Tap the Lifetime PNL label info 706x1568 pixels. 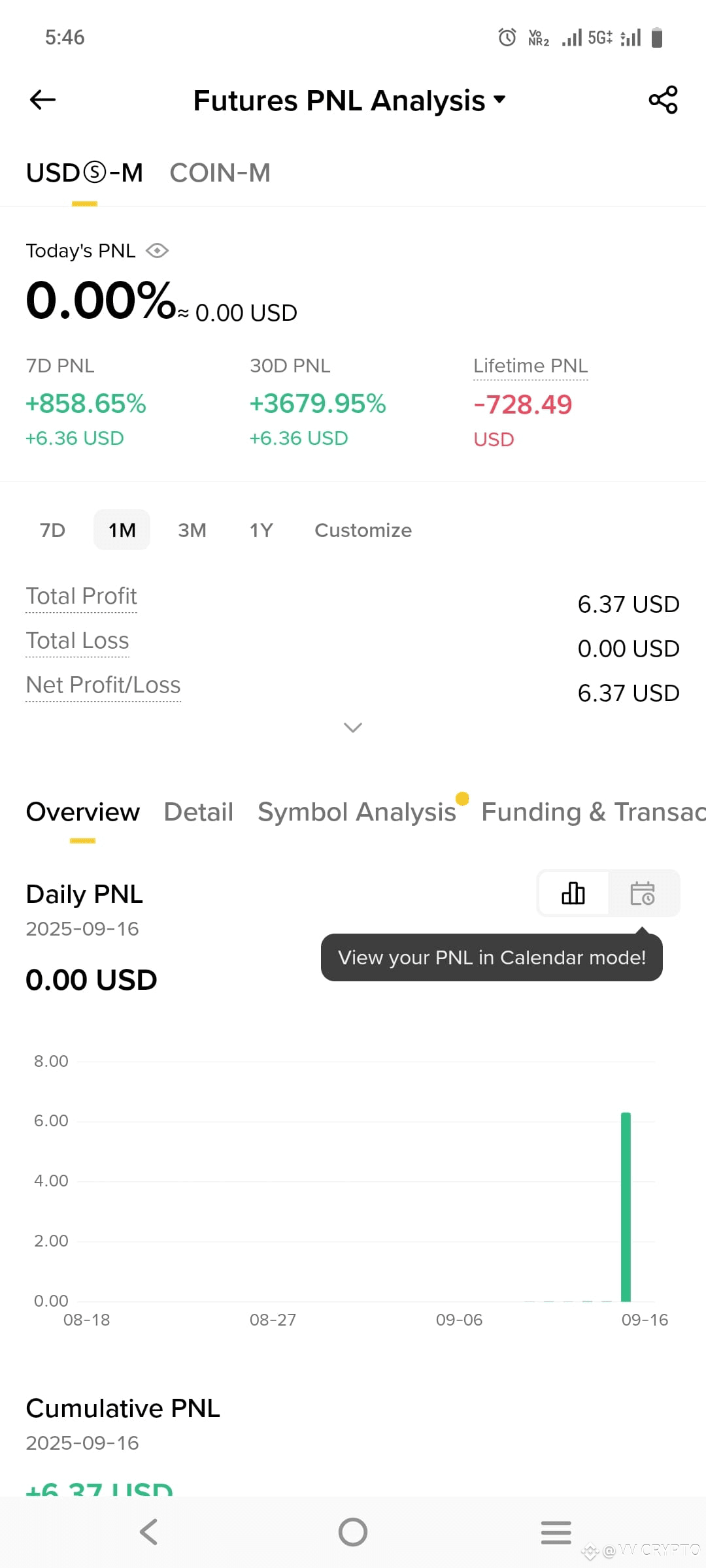[531, 366]
